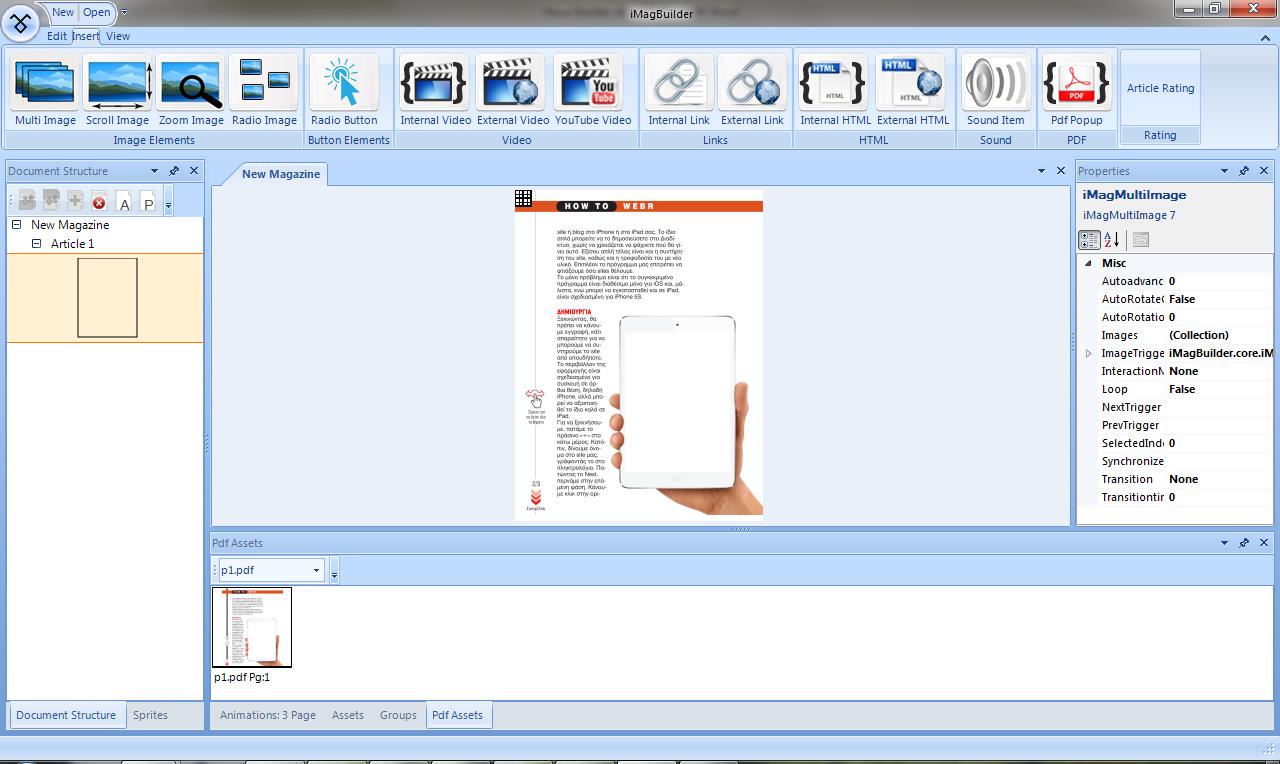The image size is (1280, 764).
Task: Select the Article 1 tree item
Action: click(73, 243)
